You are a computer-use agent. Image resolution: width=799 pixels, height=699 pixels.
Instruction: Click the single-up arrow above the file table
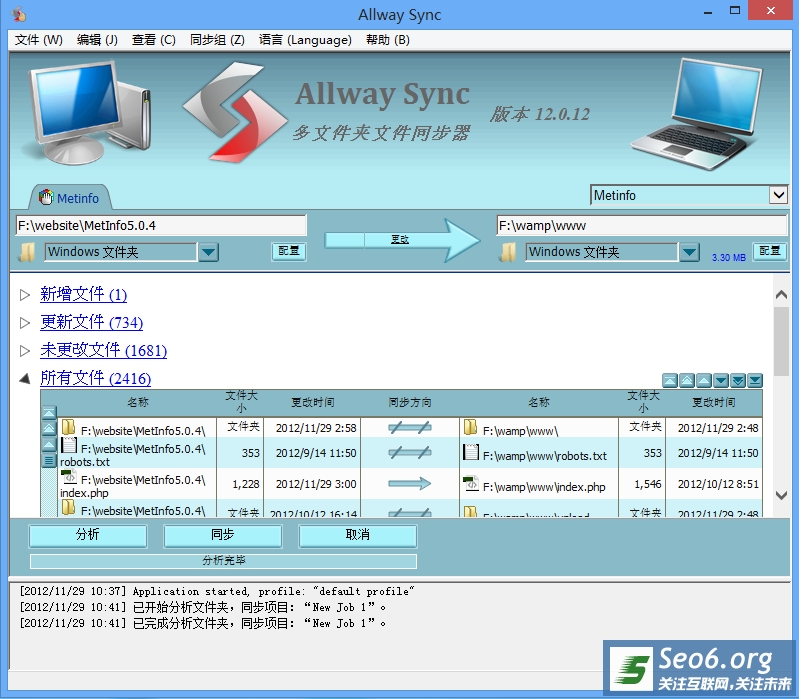coord(704,380)
